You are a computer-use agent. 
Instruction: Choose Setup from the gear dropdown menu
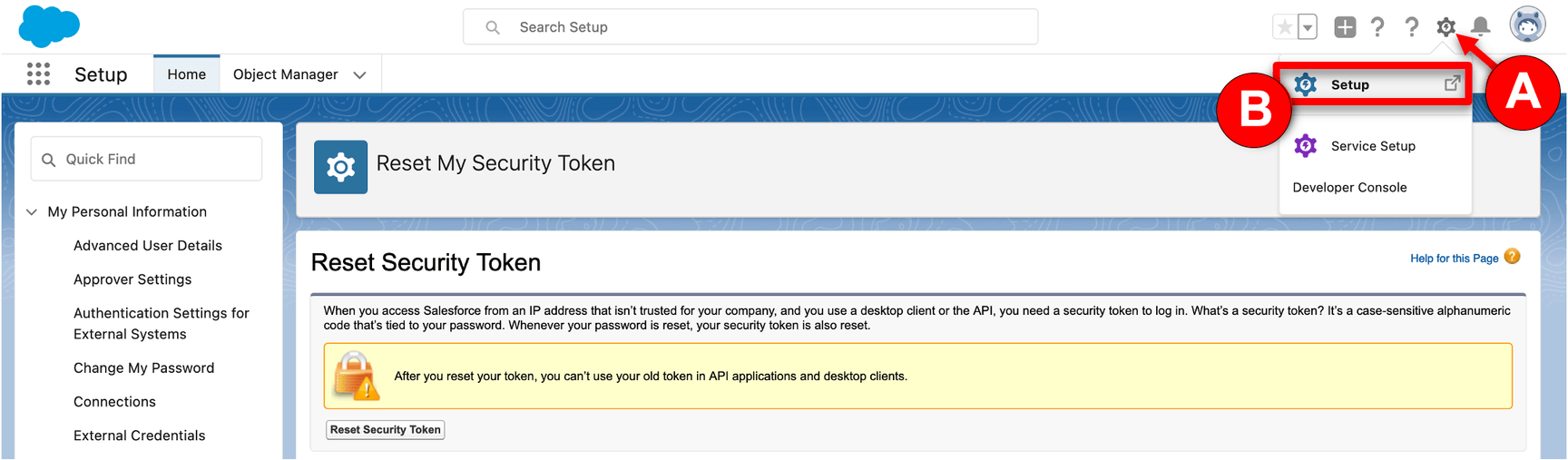1349,84
